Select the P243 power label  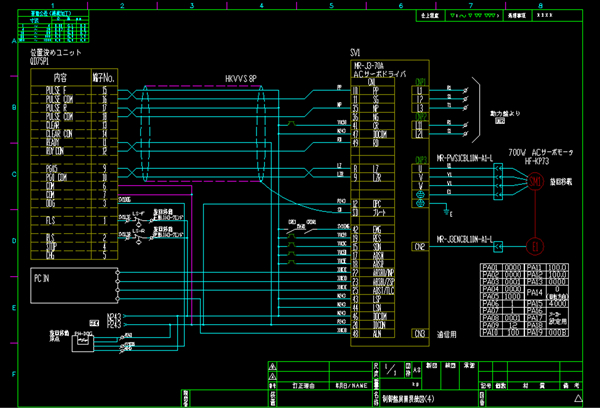coord(114,325)
